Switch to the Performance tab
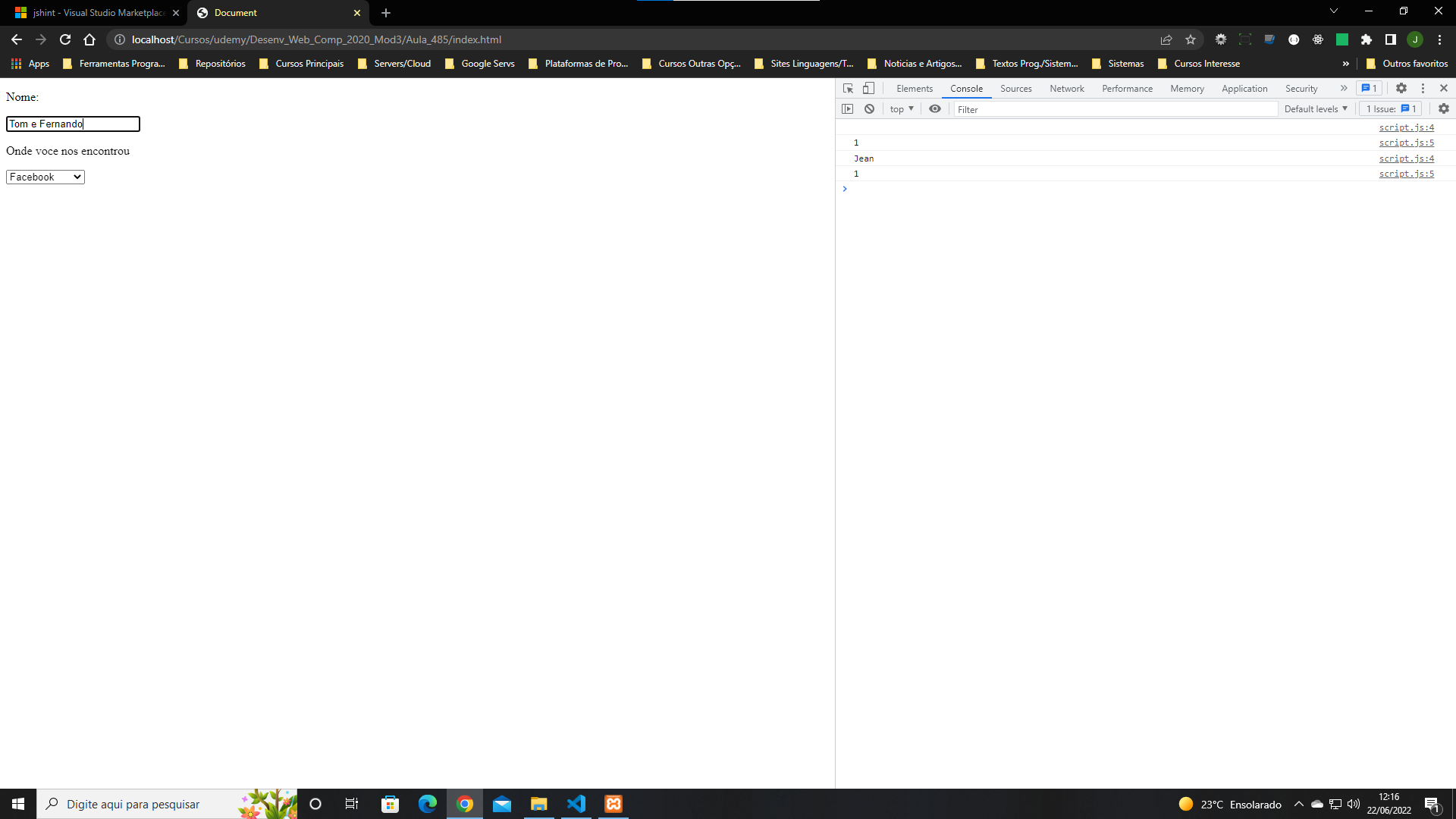The height and width of the screenshot is (819, 1456). point(1127,89)
